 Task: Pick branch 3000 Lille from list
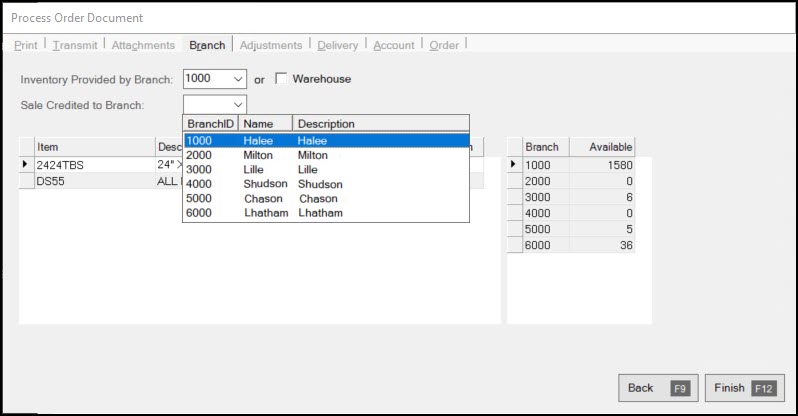pos(325,170)
